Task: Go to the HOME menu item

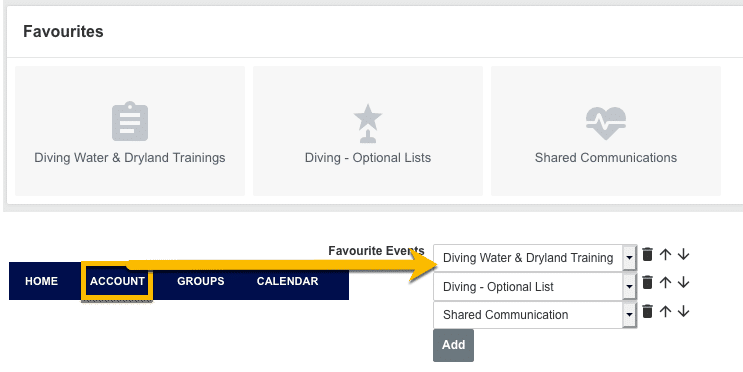Action: pos(42,281)
